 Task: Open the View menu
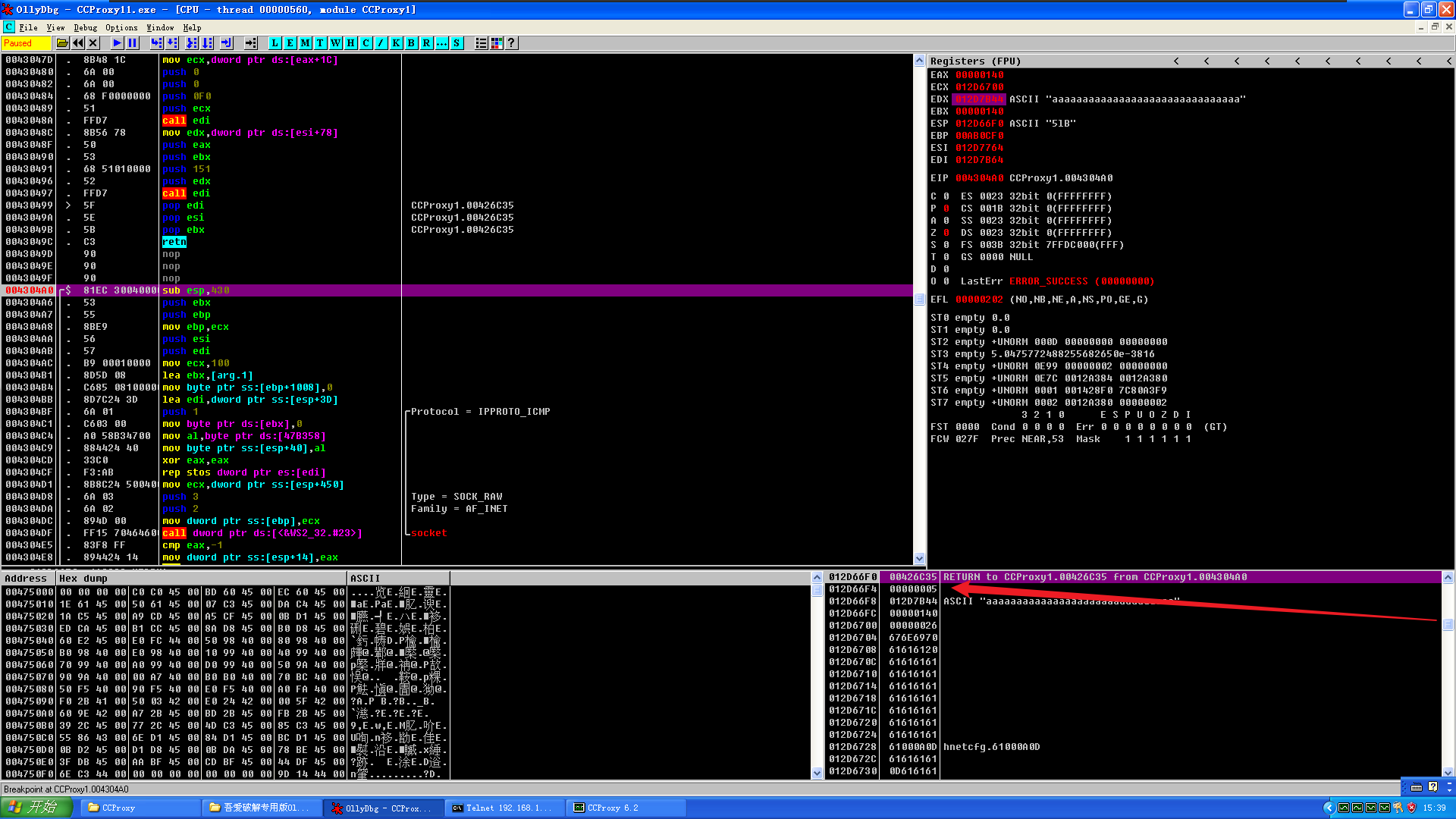click(x=55, y=27)
